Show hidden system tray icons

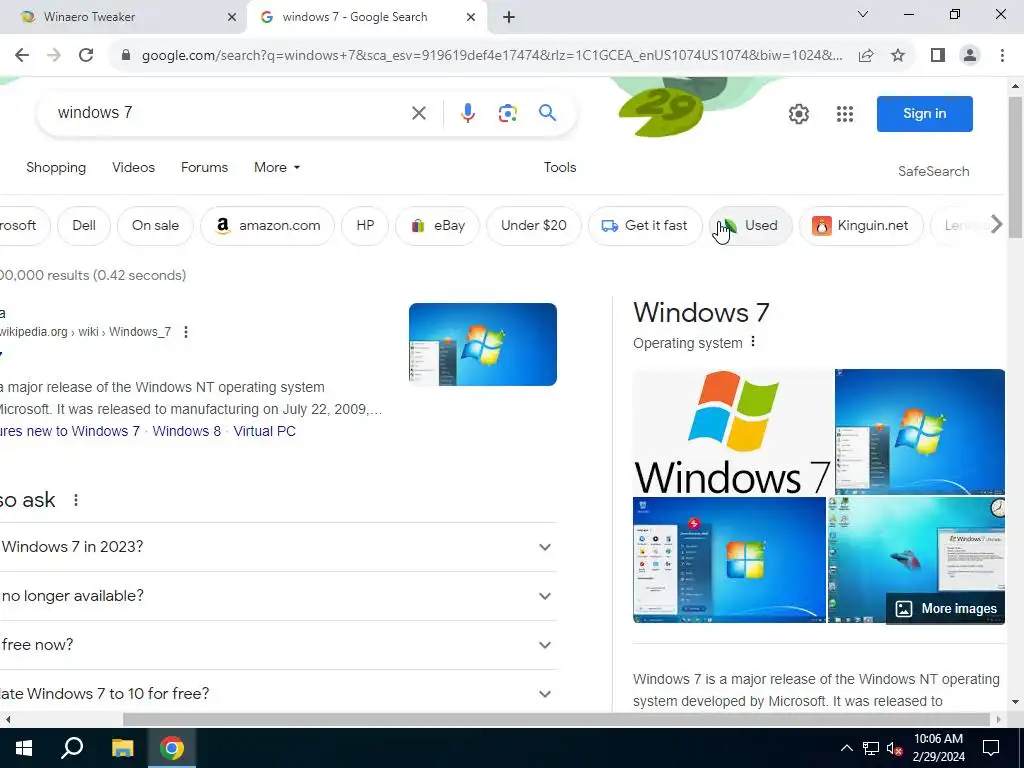(x=846, y=748)
